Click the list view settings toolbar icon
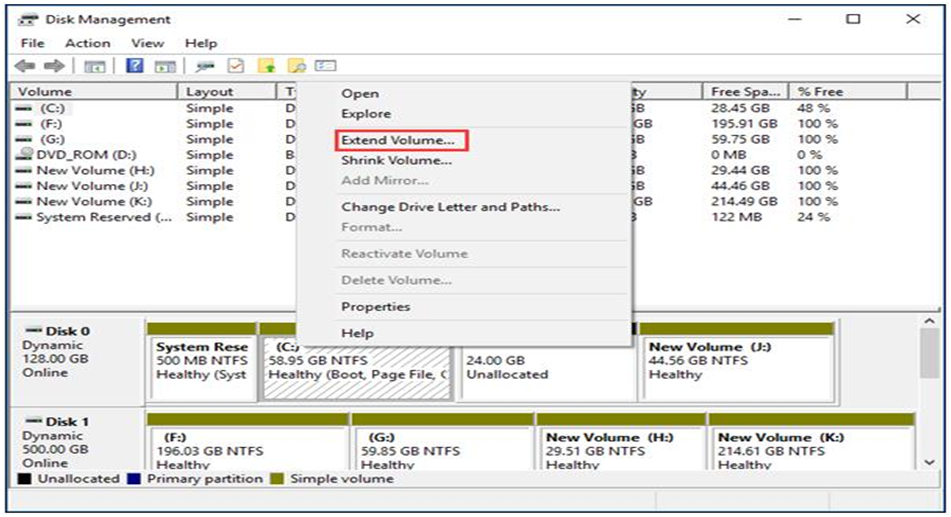The height and width of the screenshot is (517, 951). coord(326,66)
